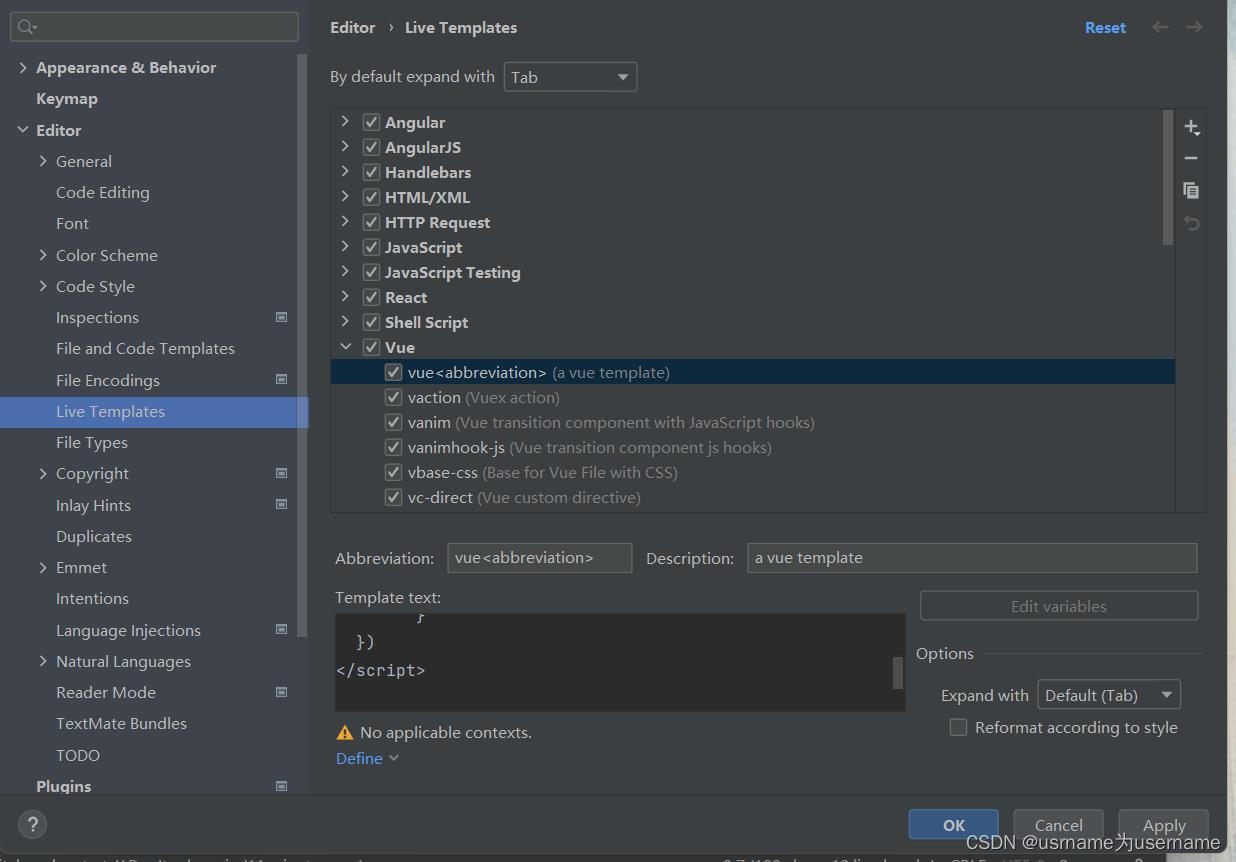Open the help question mark button
Viewport: 1236px width, 862px height.
(x=32, y=825)
